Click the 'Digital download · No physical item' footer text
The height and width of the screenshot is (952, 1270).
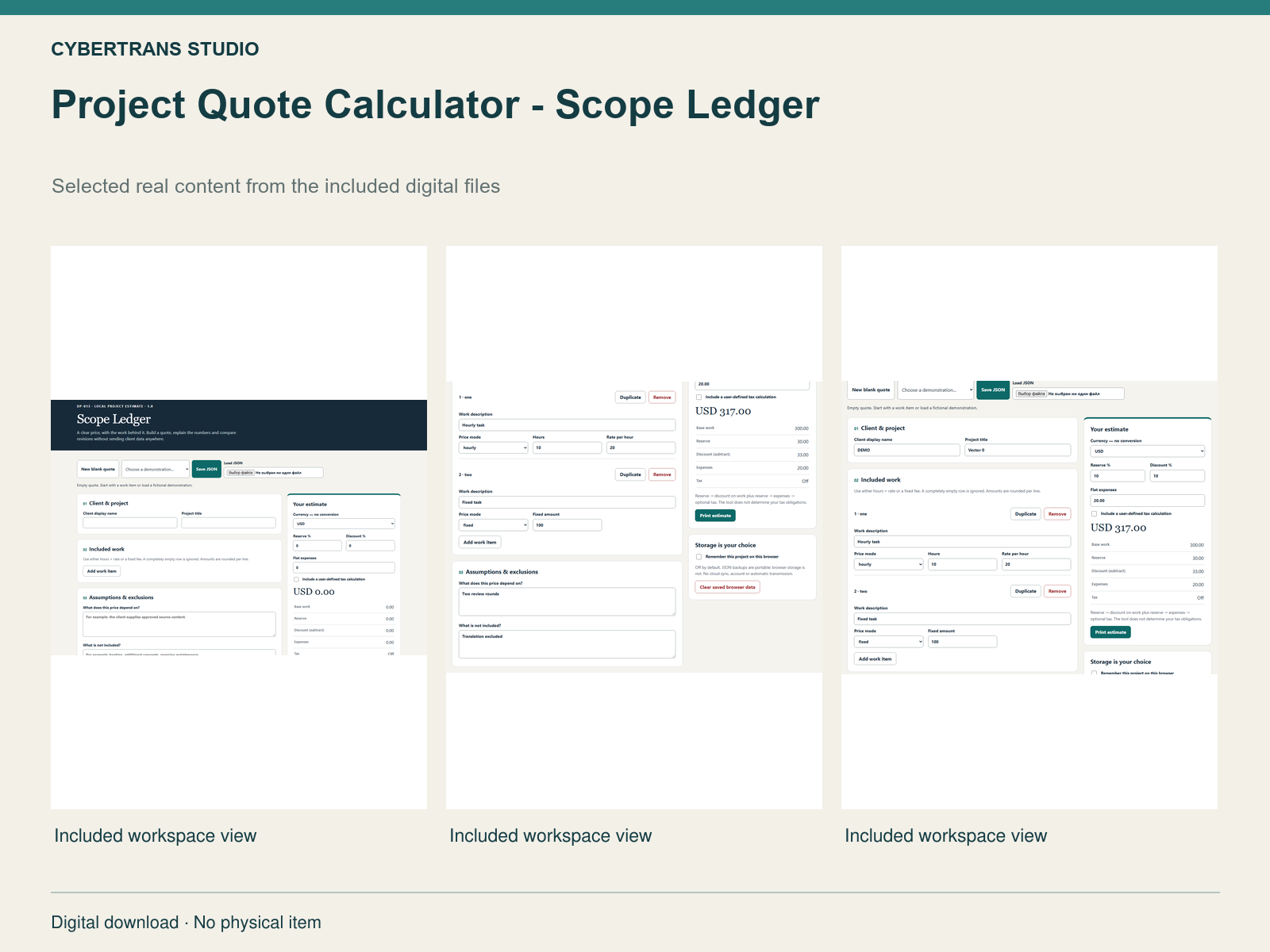187,923
